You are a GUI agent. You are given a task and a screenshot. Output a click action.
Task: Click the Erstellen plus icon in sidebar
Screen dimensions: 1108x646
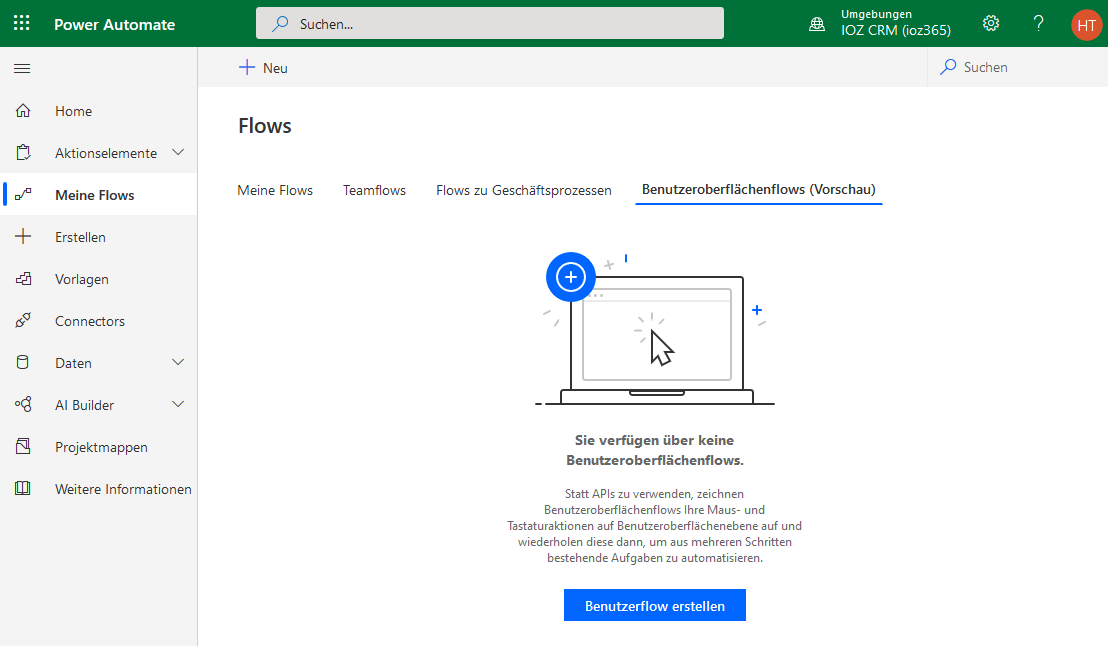23,237
